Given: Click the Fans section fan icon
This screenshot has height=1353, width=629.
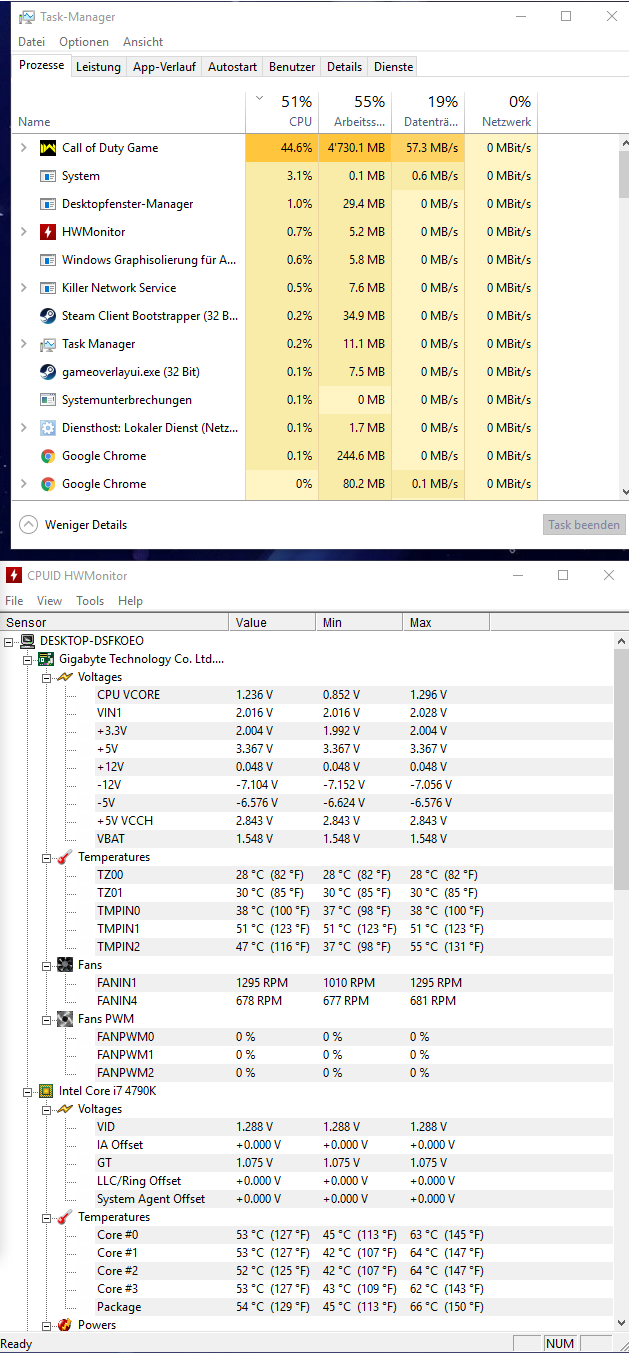Looking at the screenshot, I should (65, 965).
